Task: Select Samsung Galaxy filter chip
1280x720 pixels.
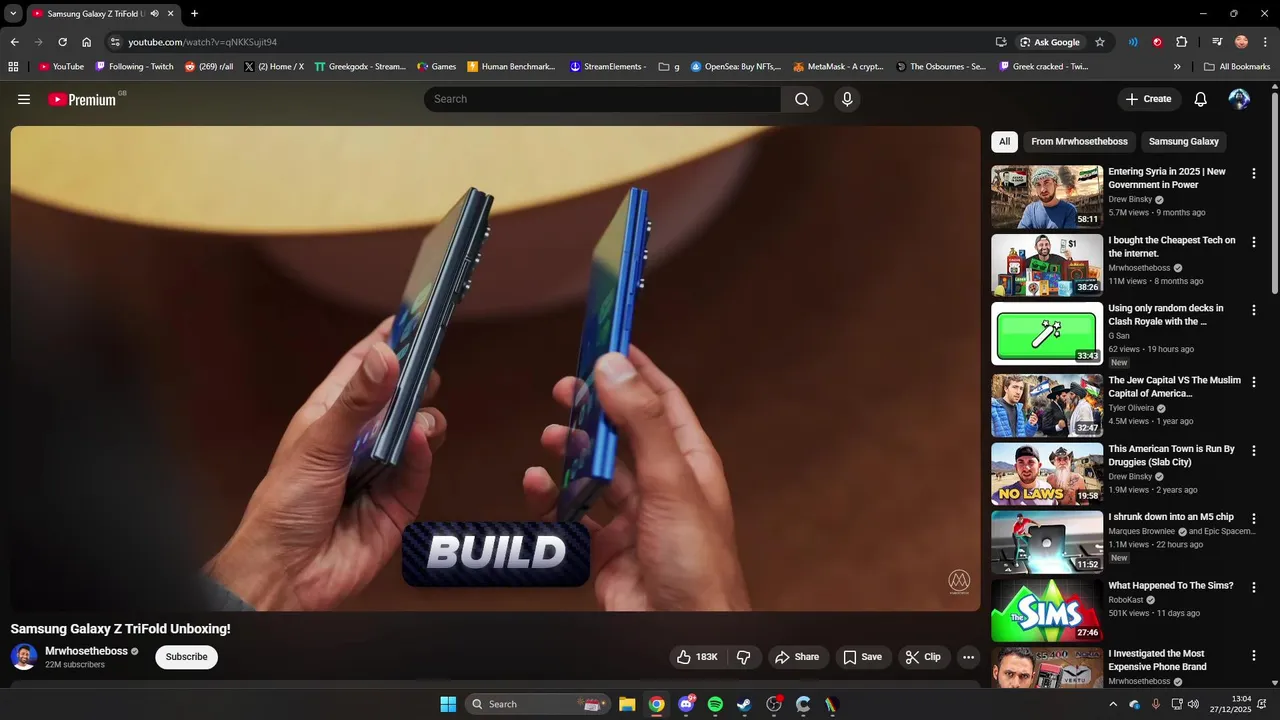Action: 1184,141
